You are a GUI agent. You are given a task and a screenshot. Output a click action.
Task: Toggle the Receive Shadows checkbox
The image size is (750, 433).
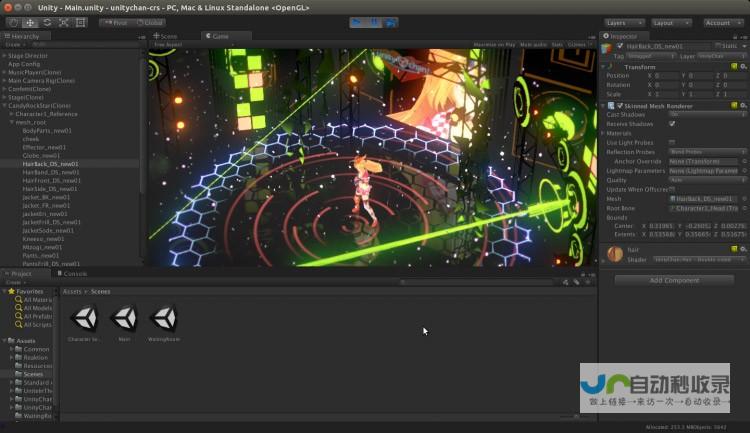tap(672, 124)
